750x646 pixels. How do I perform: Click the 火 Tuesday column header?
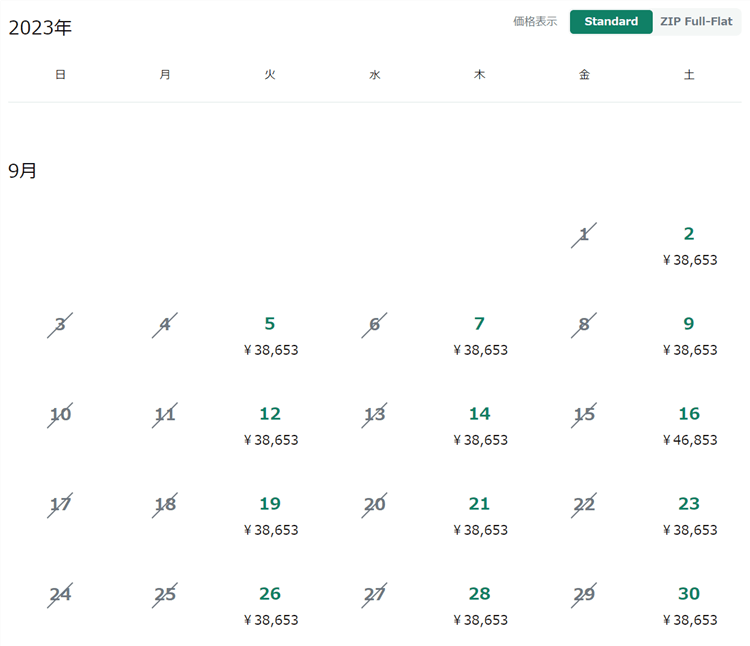pos(270,75)
